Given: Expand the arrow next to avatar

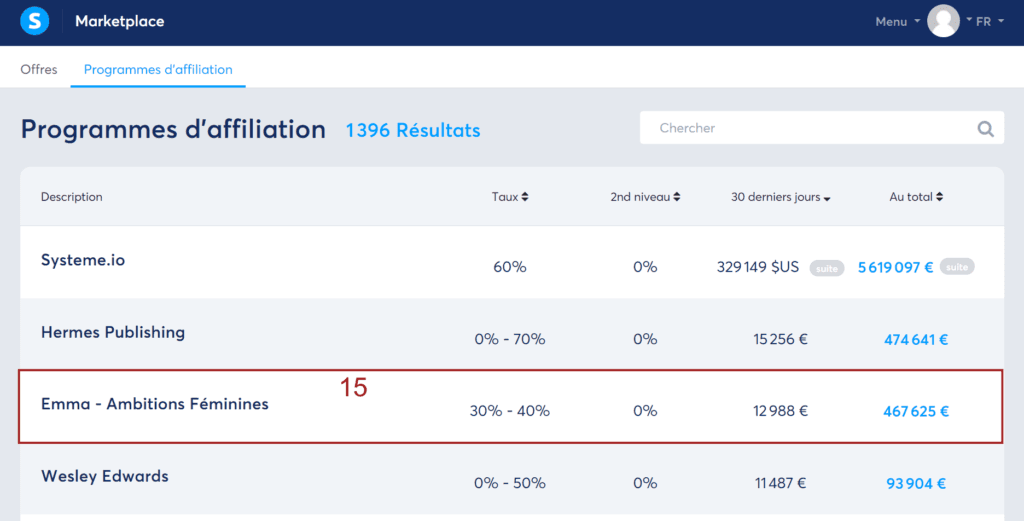Looking at the screenshot, I should coord(968,20).
